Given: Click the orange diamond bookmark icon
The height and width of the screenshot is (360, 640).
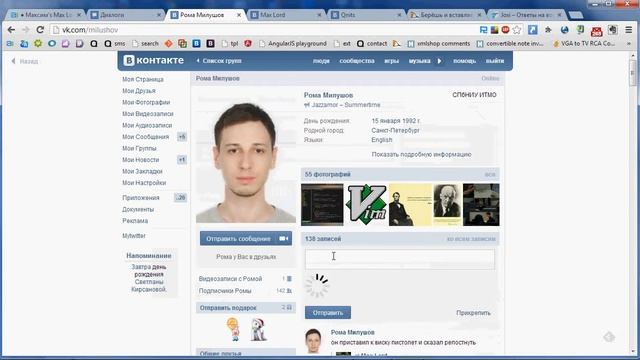Looking at the screenshot, I should pyautogui.click(x=169, y=43).
